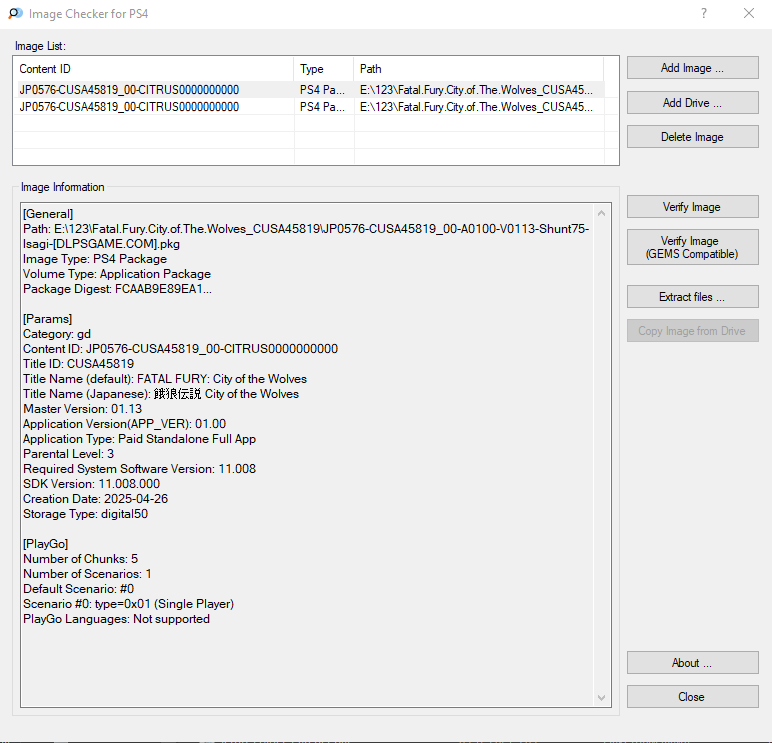
Task: Click the [Params] section heading
Action: [47, 319]
